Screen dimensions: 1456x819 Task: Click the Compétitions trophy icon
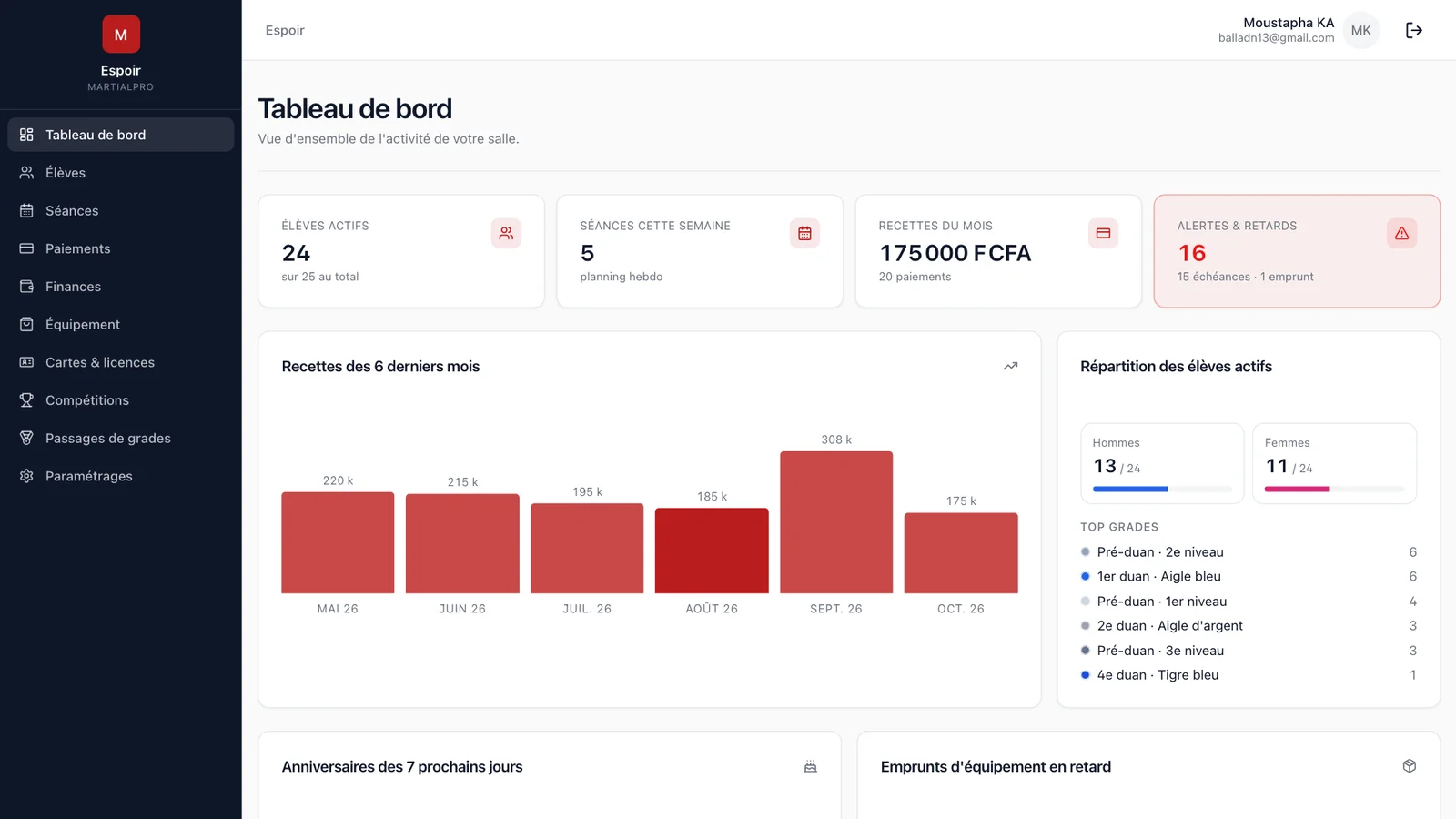(26, 399)
